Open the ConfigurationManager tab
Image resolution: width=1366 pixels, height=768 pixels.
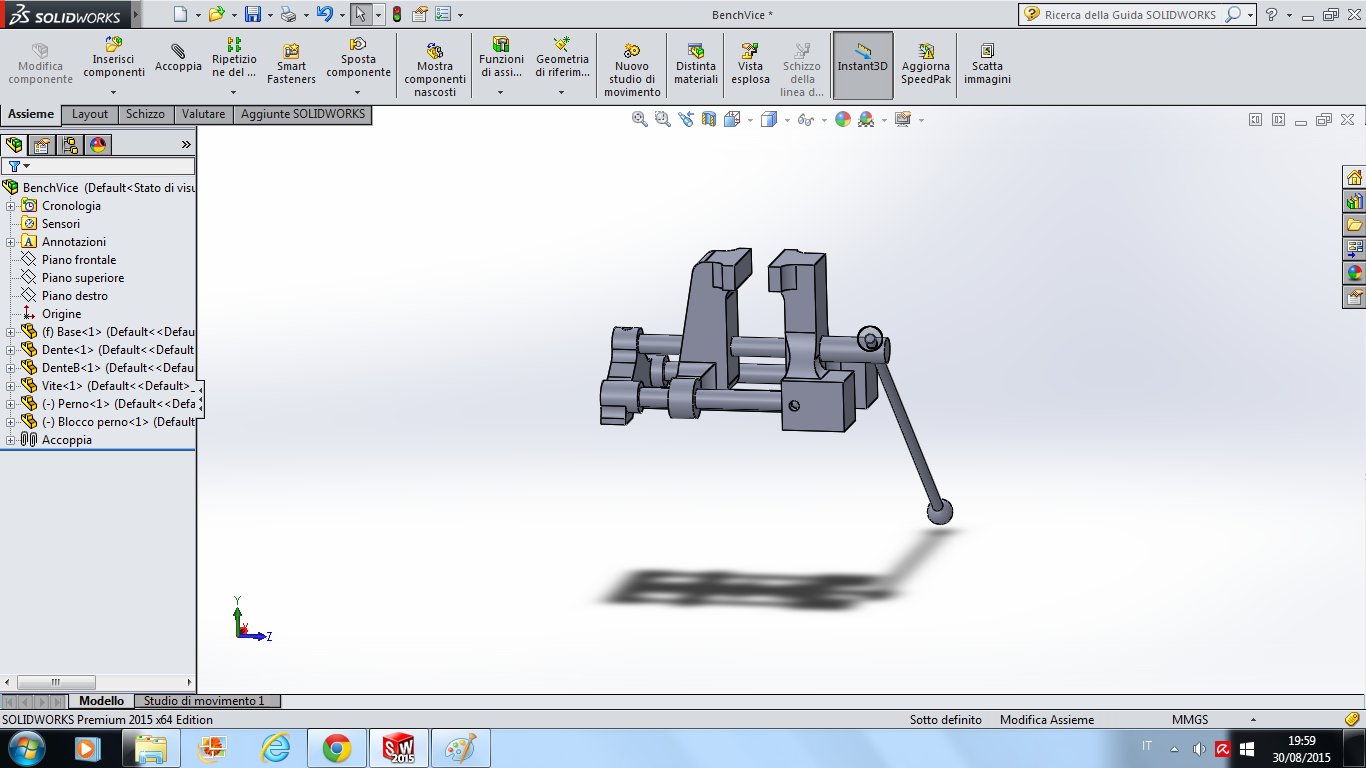pos(70,145)
